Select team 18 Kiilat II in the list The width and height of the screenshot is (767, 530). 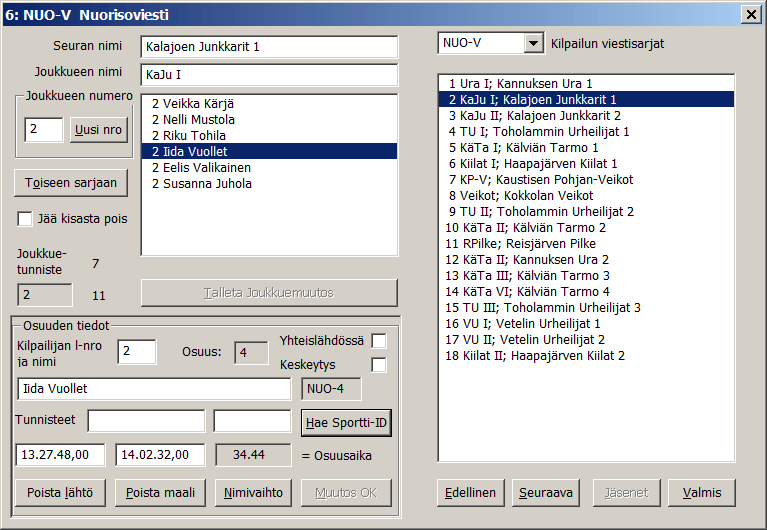pos(536,355)
